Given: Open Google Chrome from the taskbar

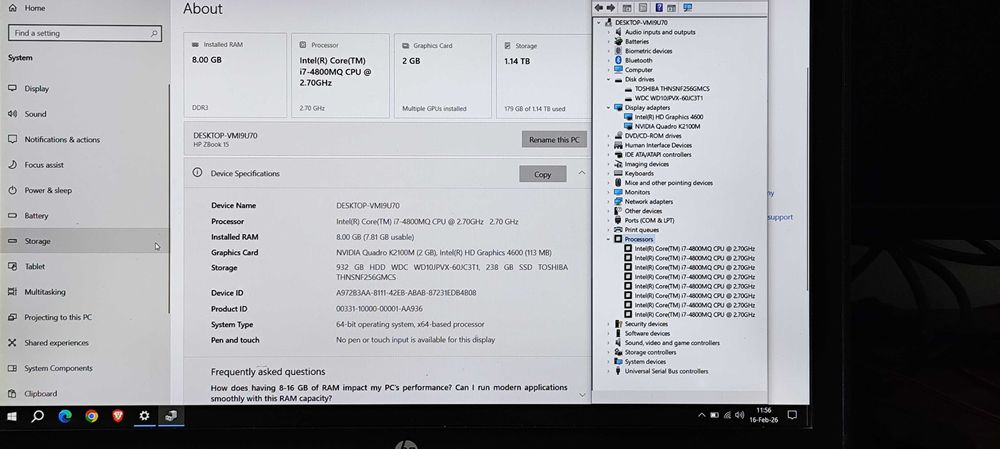Looking at the screenshot, I should pos(92,416).
